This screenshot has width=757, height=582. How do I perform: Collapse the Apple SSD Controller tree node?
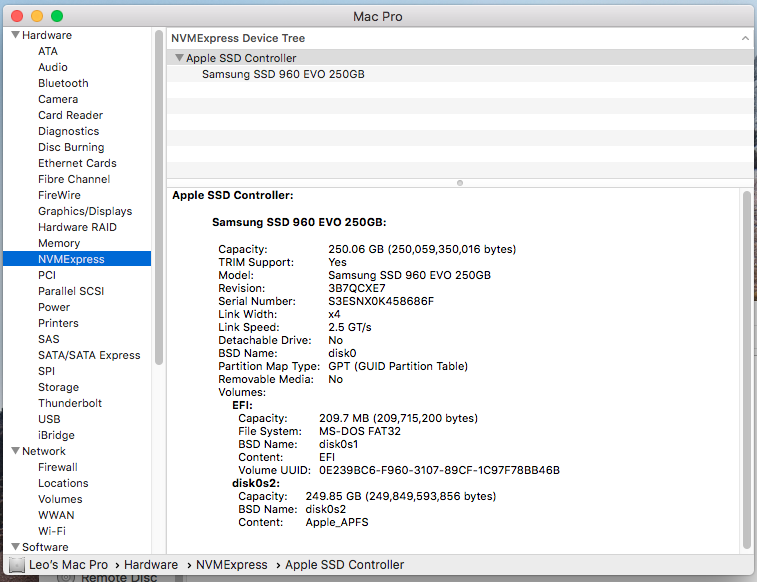click(x=179, y=58)
